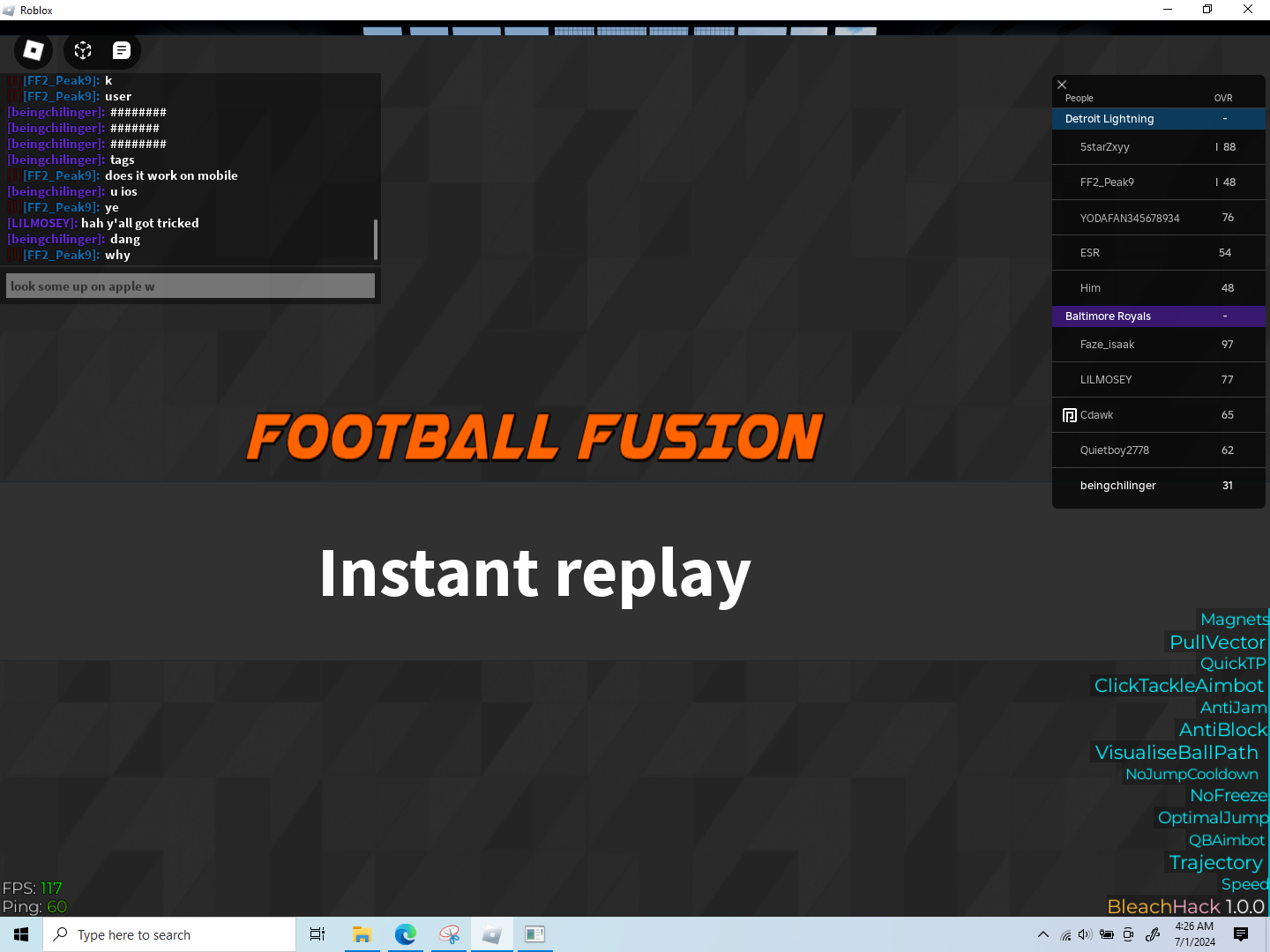Click the chat message "u ios"
The width and height of the screenshot is (1270, 952).
click(x=123, y=191)
